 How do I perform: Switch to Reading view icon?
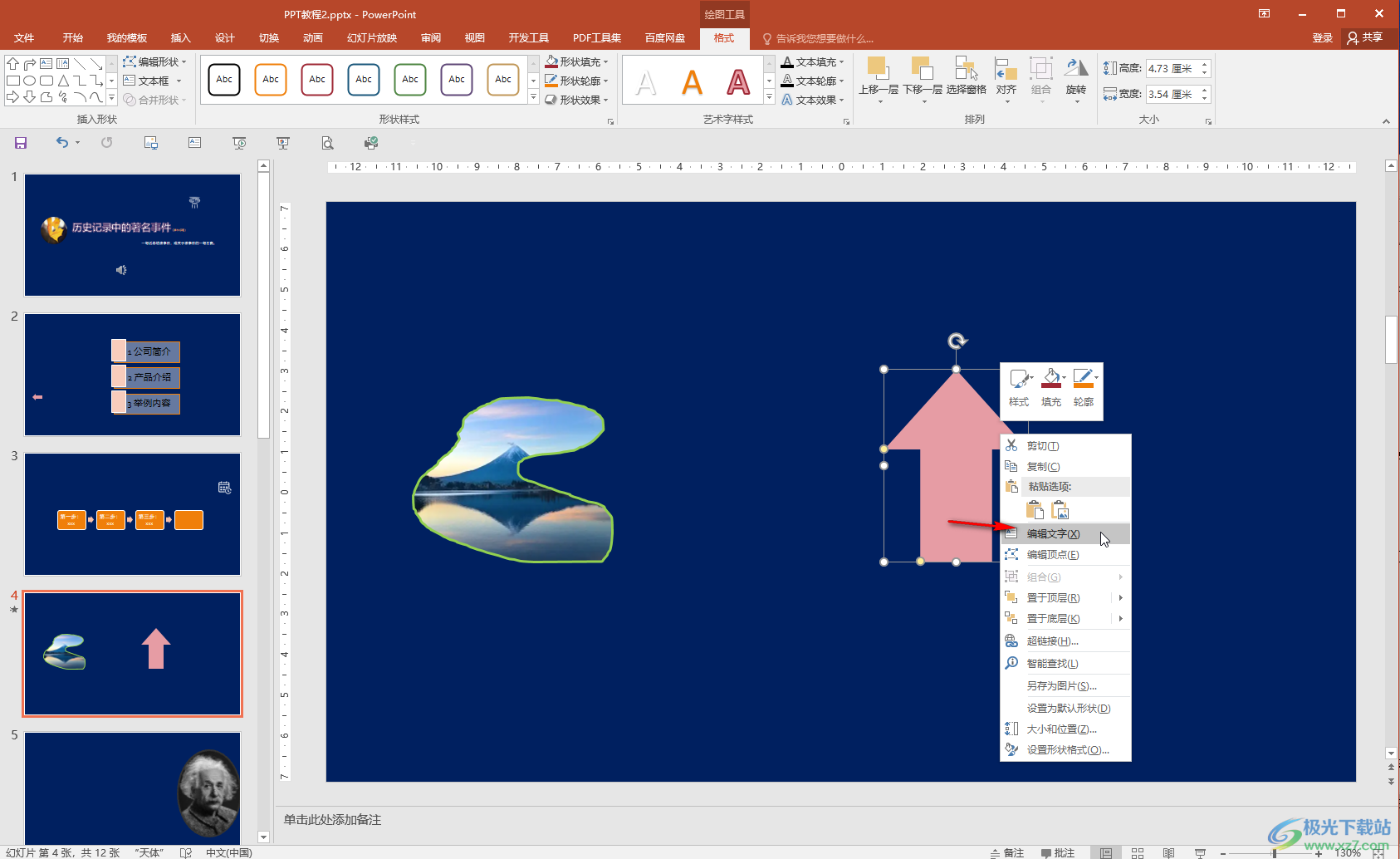[1168, 853]
